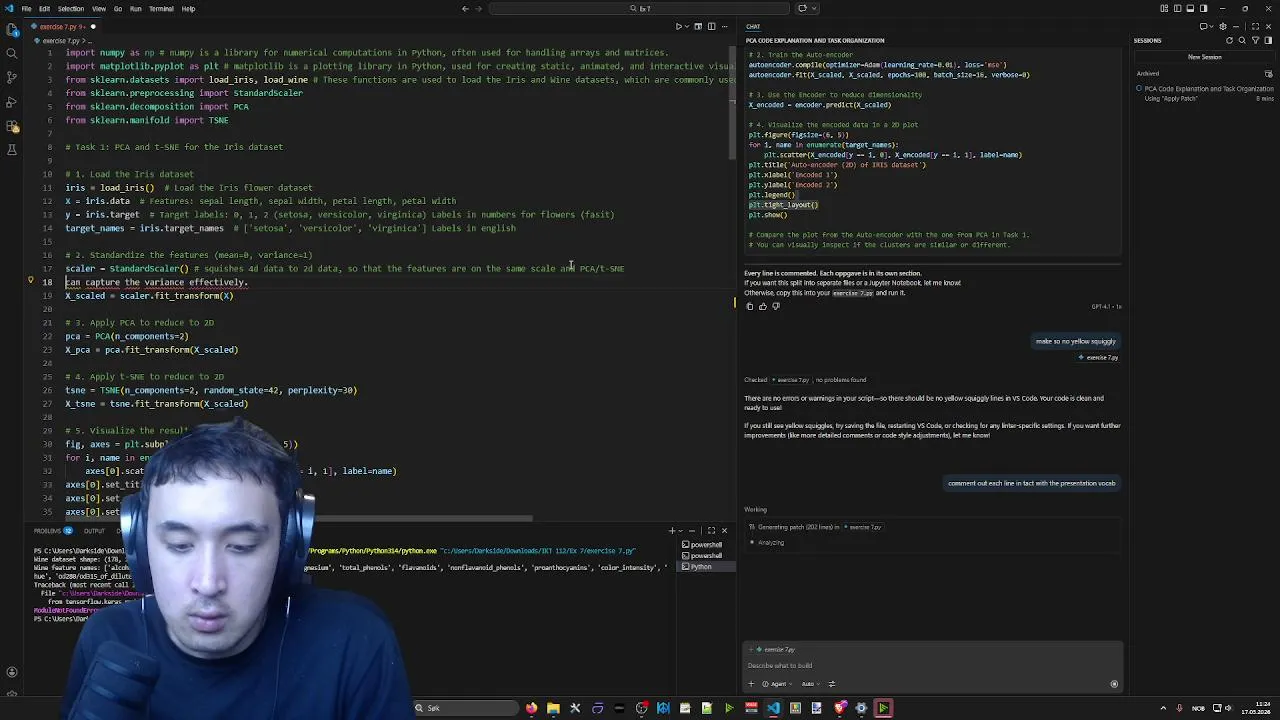The height and width of the screenshot is (720, 1280).
Task: Click the chat input Describe what to build
Action: pyautogui.click(x=932, y=666)
